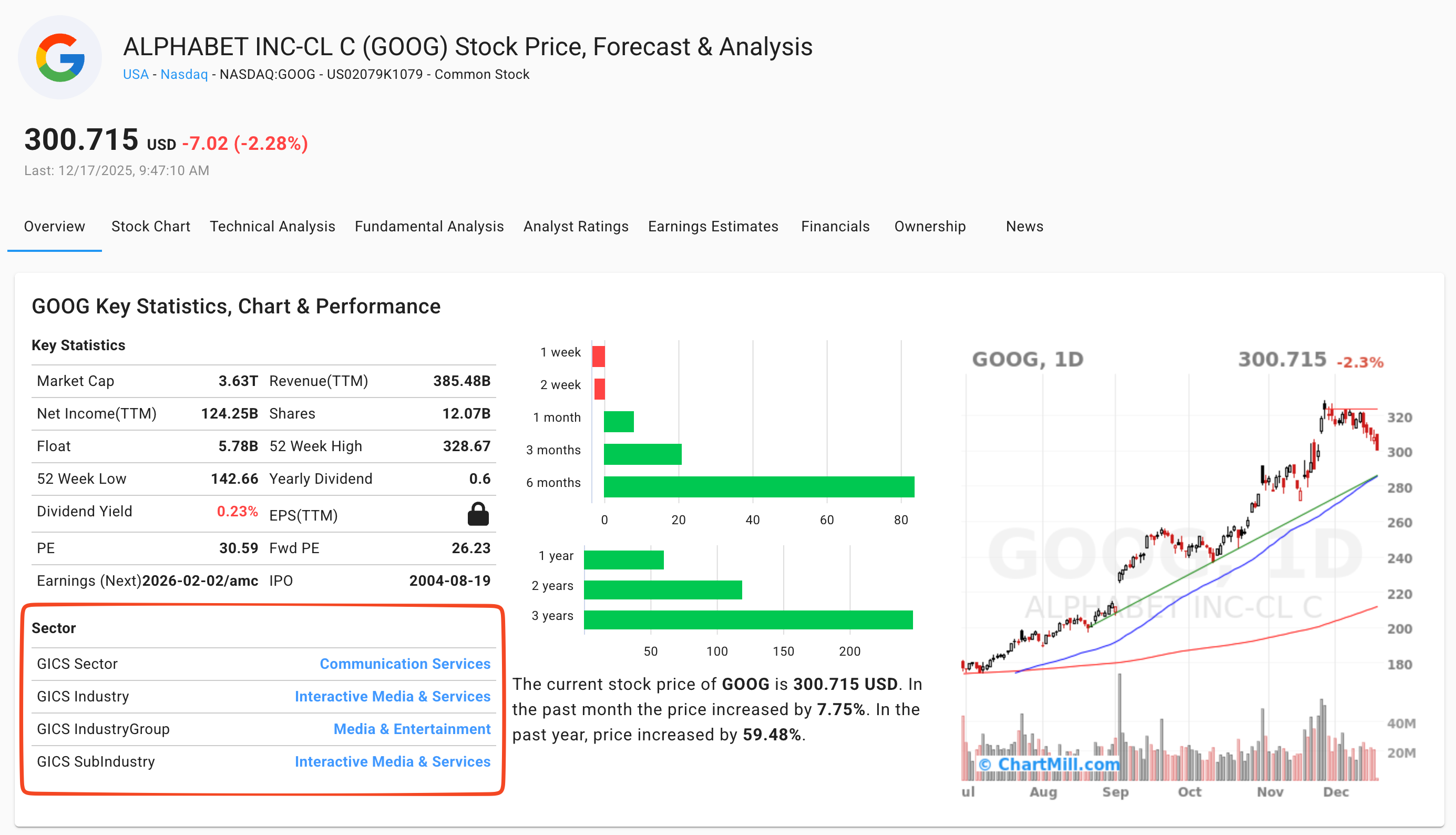This screenshot has height=835, width=1456.
Task: Follow the USA link
Action: tap(136, 75)
